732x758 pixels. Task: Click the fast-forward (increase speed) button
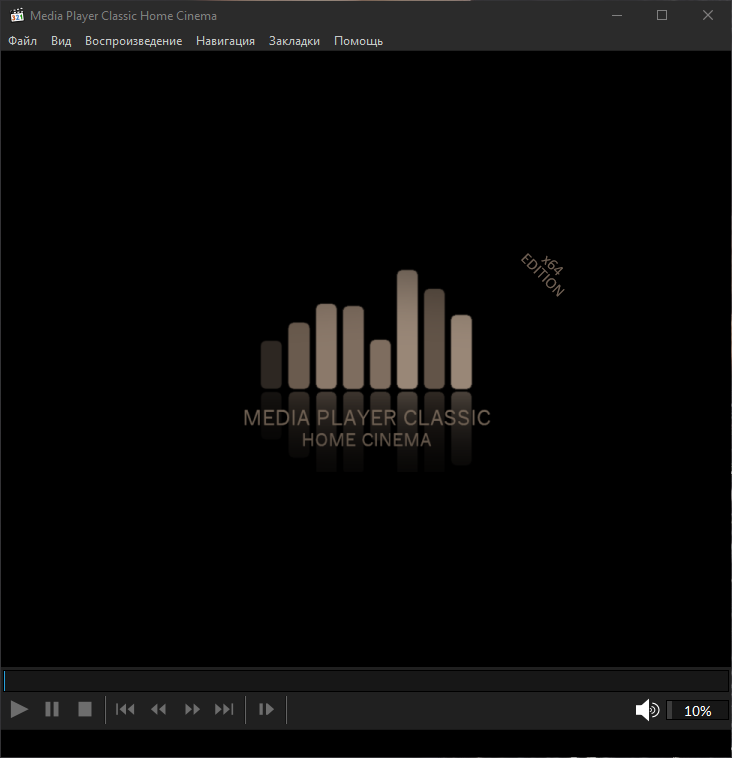click(192, 709)
